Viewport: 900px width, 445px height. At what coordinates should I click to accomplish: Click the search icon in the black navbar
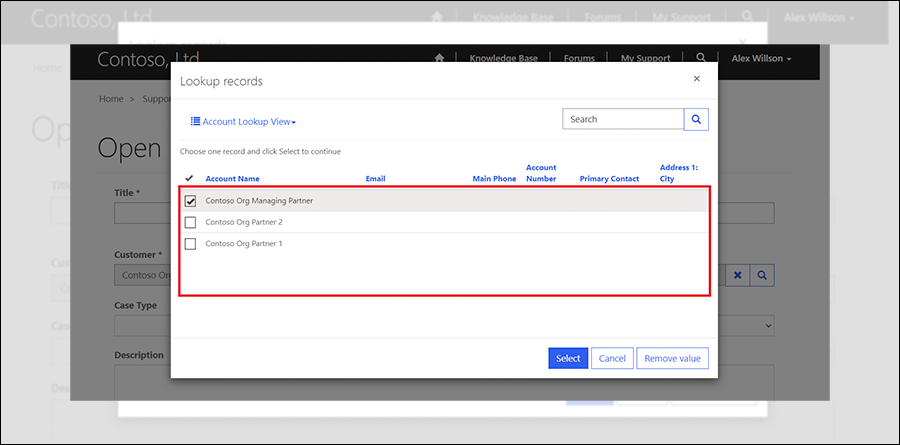point(701,58)
